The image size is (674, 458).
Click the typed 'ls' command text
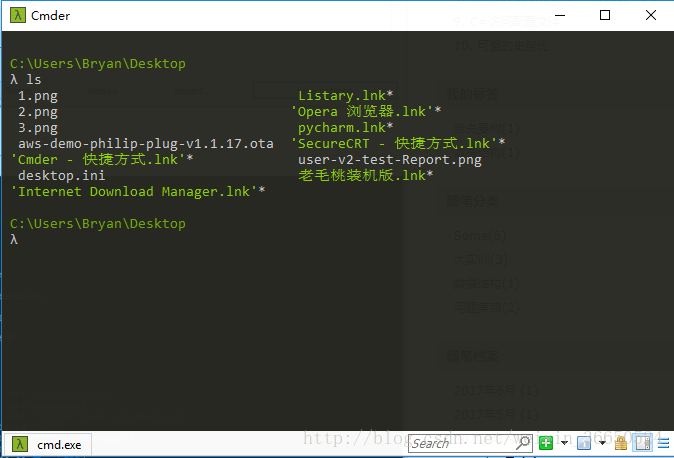(34, 80)
